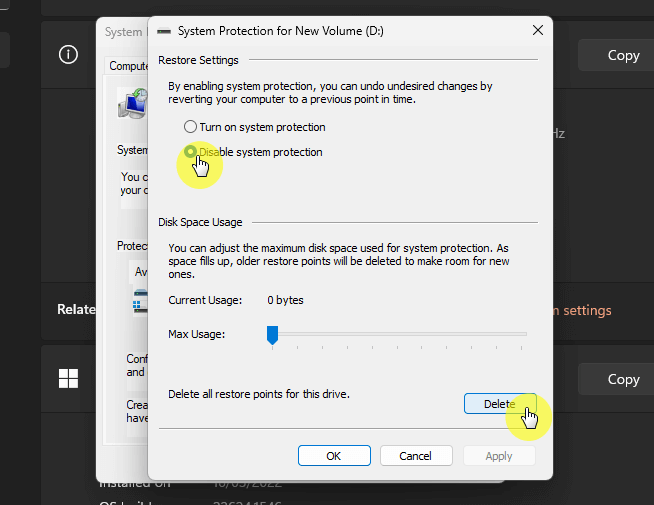Image resolution: width=654 pixels, height=505 pixels.
Task: Open the Computer Name tab in System window
Action: [127, 65]
